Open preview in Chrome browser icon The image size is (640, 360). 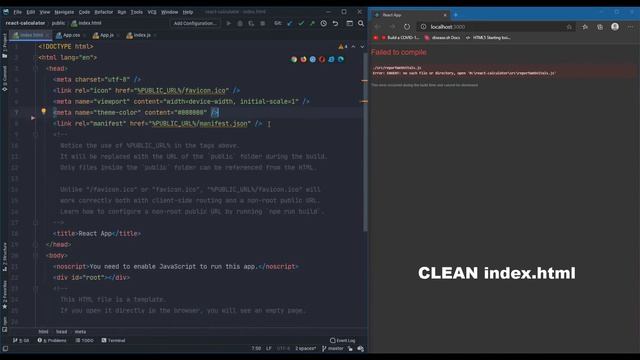tap(294, 59)
